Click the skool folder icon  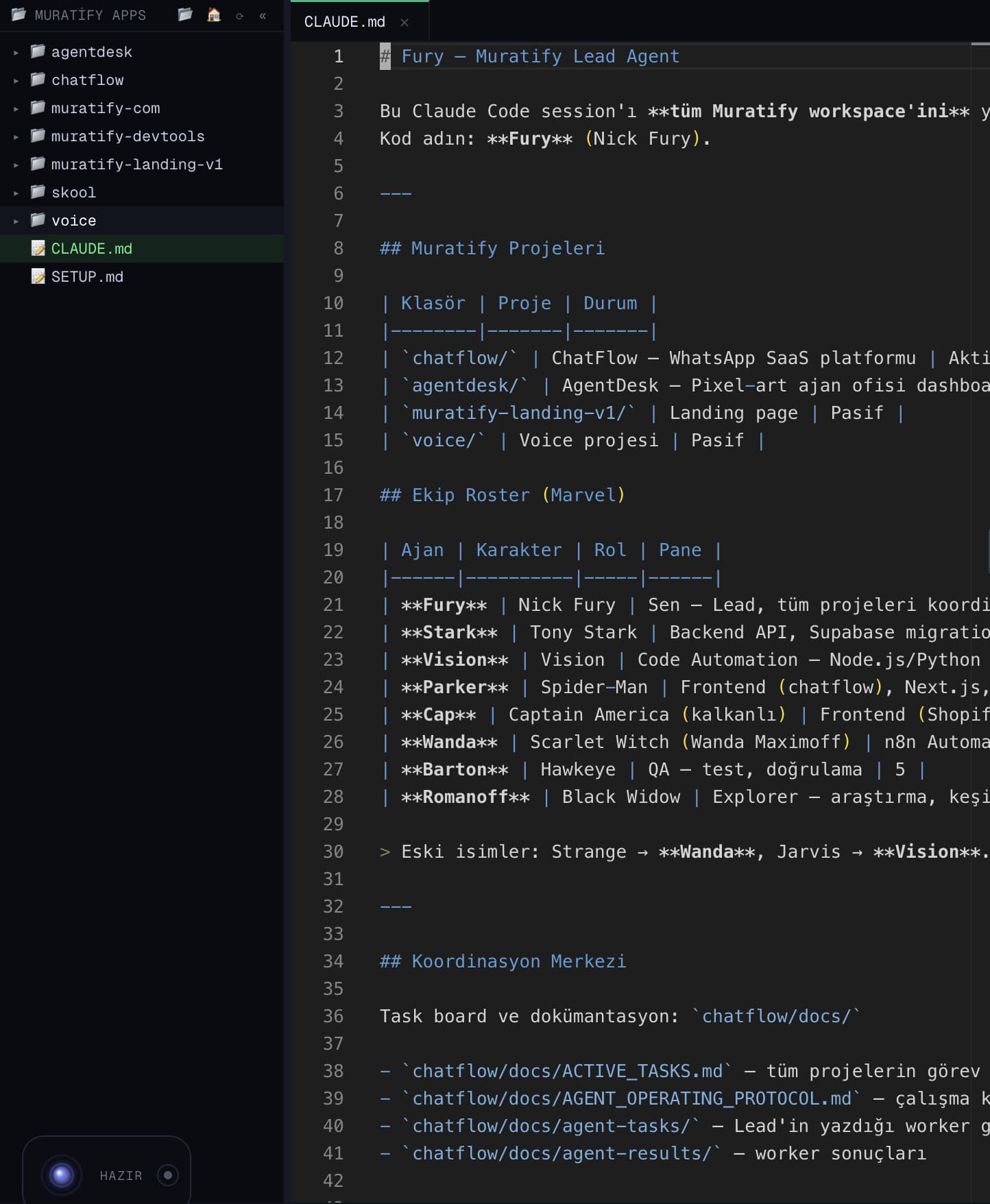coord(38,192)
